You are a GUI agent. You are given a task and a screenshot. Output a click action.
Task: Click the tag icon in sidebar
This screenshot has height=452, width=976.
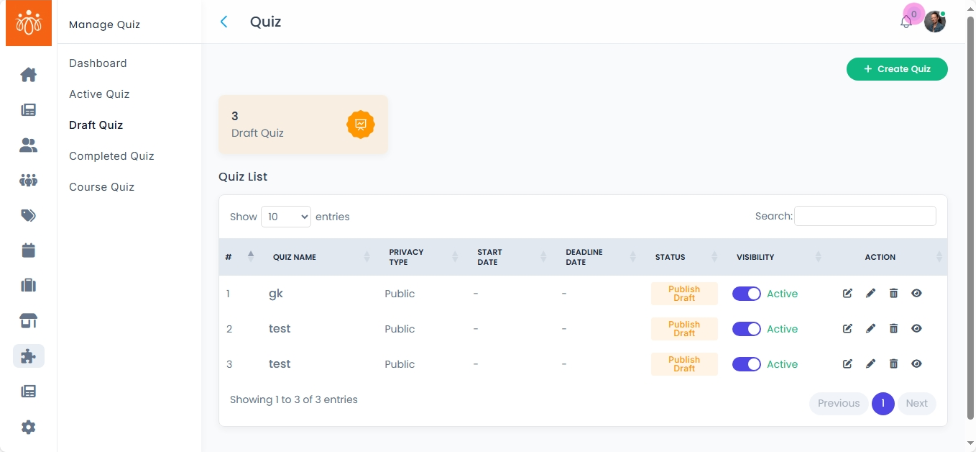click(x=28, y=215)
